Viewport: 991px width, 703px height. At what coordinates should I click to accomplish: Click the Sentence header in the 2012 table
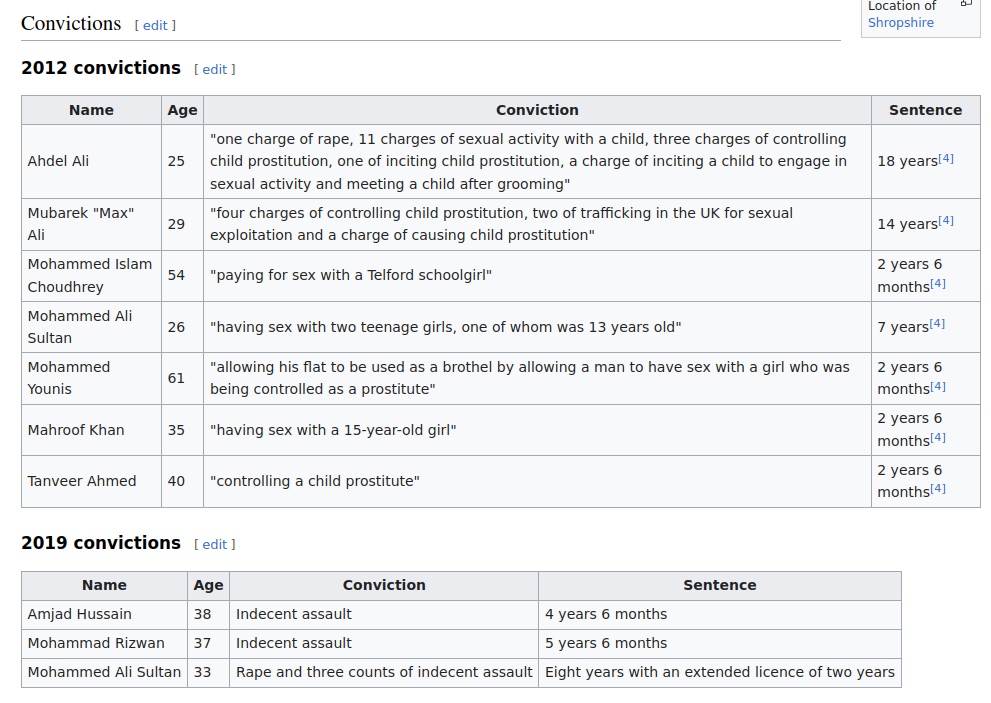(x=926, y=110)
